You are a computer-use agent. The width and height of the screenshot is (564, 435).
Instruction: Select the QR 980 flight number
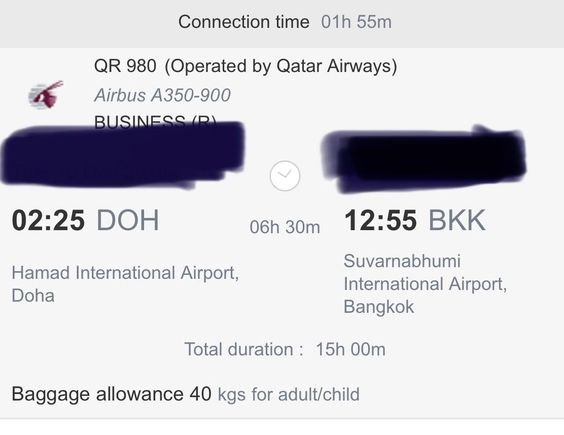125,66
